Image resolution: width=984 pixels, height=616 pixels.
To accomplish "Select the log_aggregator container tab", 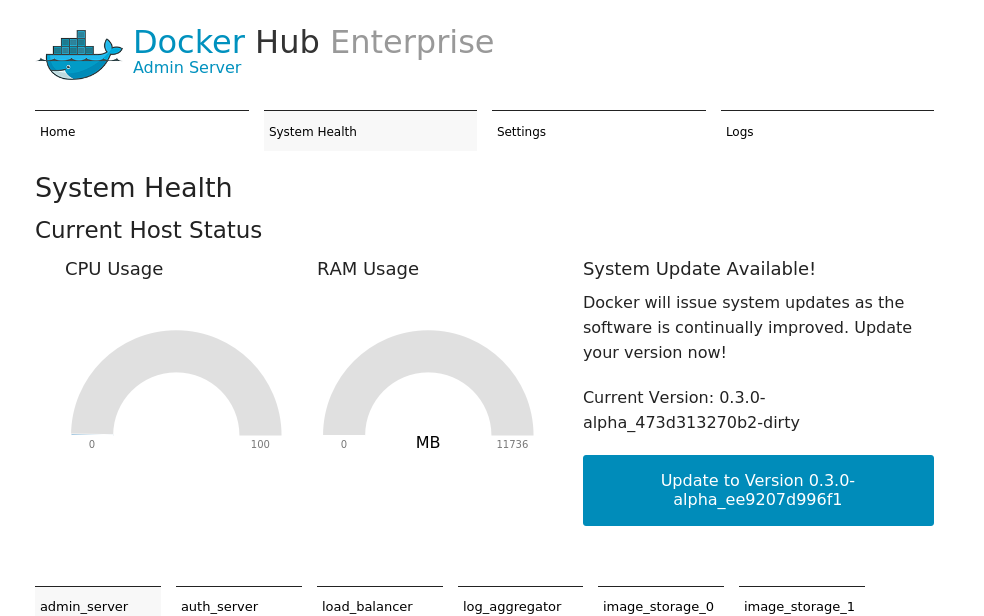I will (520, 602).
